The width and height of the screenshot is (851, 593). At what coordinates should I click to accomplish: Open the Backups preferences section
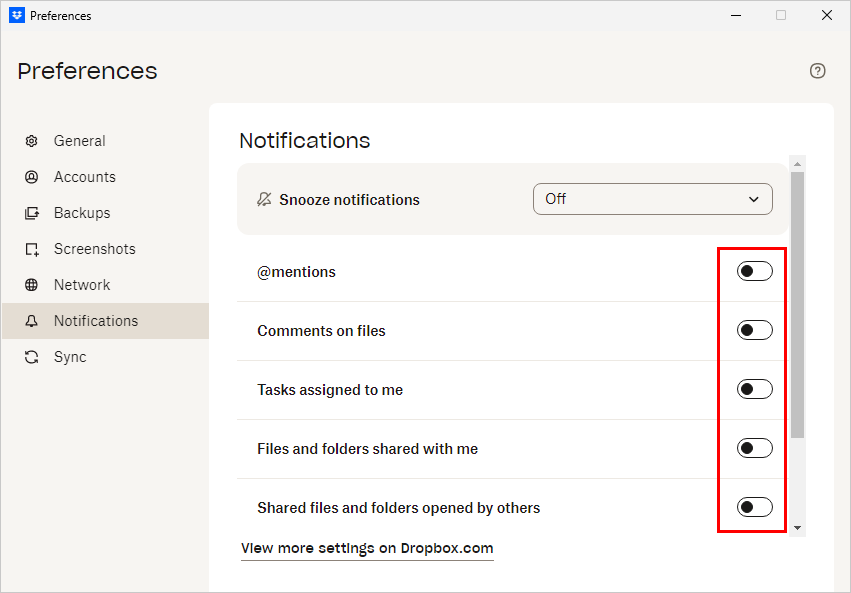82,213
